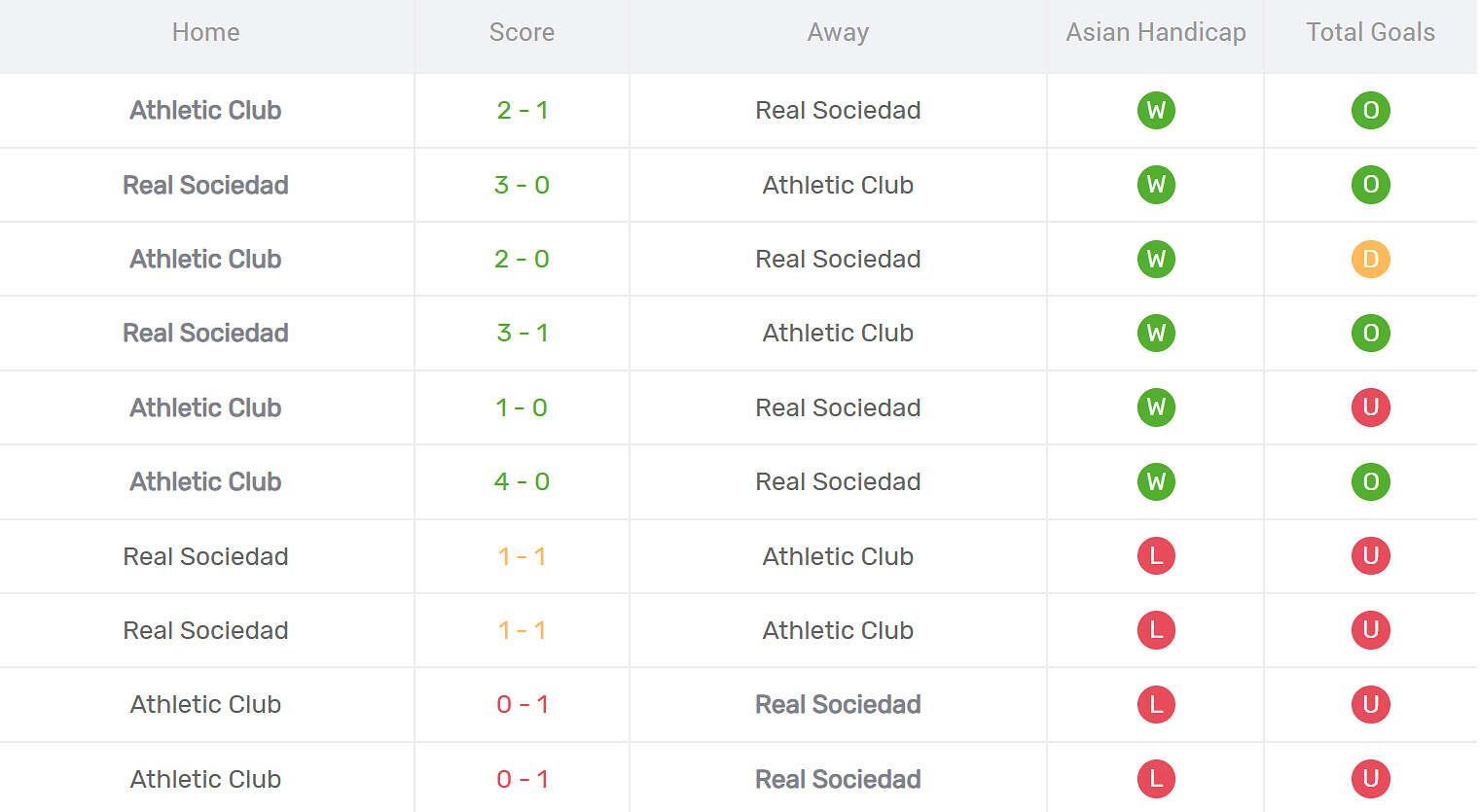The height and width of the screenshot is (812, 1480).
Task: Click the orange D total goals badge
Action: tap(1370, 259)
